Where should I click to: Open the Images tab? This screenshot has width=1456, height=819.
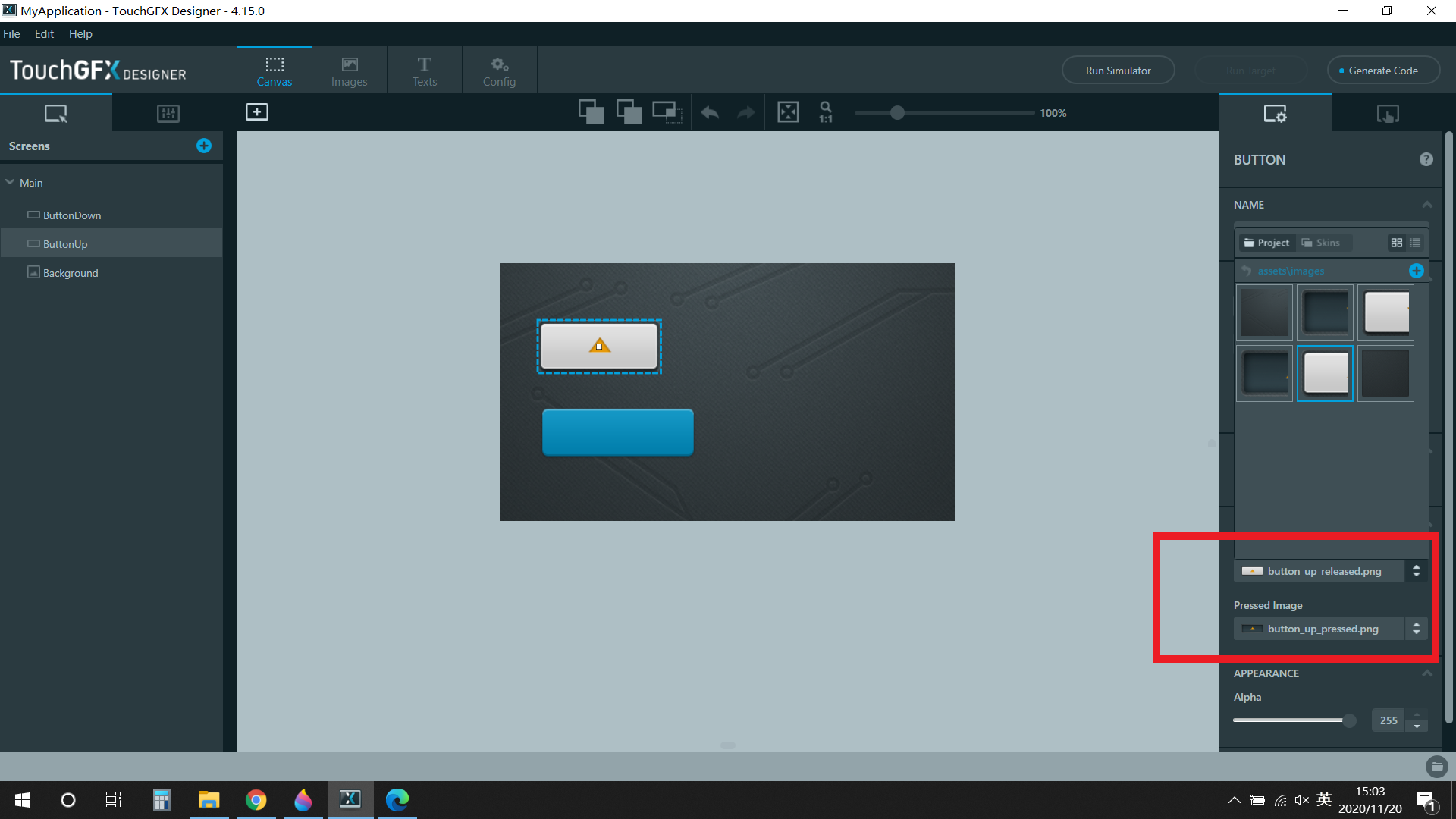coord(349,71)
